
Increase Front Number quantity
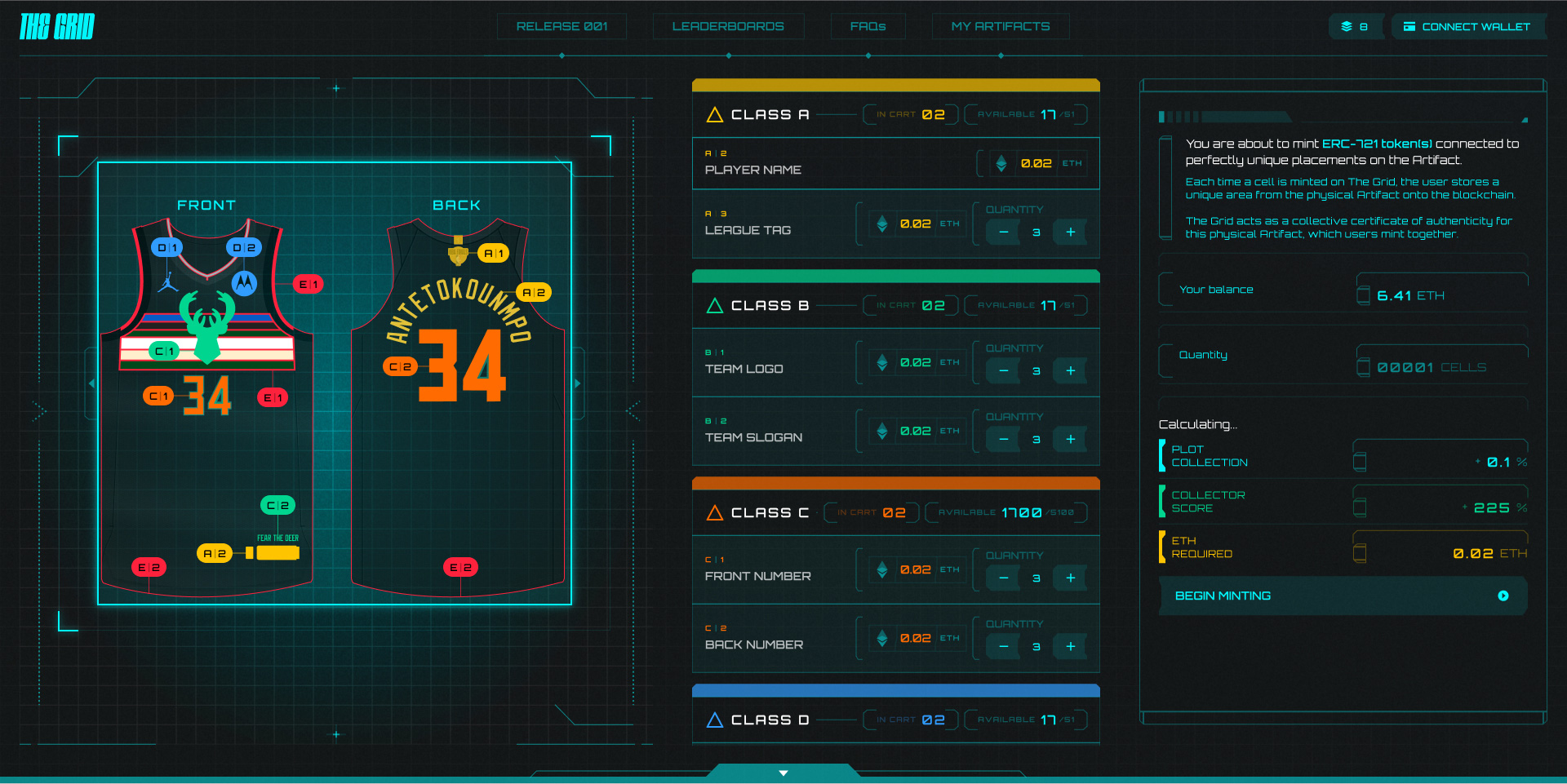pos(1071,578)
